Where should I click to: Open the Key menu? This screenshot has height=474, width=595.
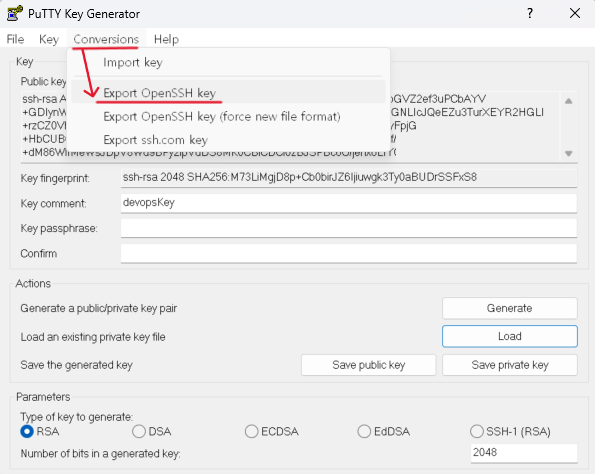click(49, 39)
